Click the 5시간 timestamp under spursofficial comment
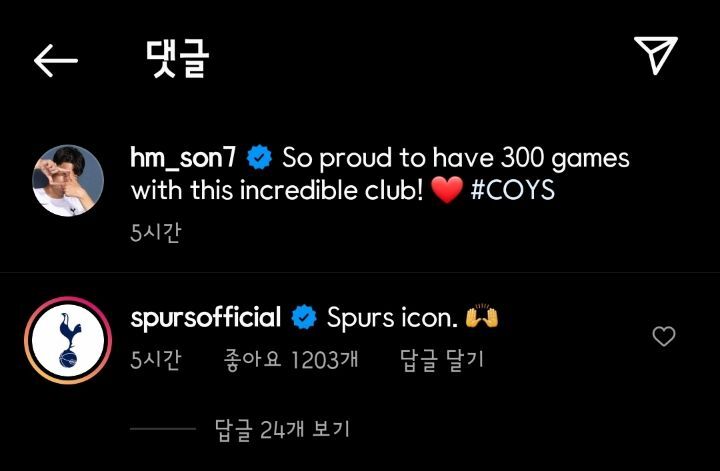 156,359
